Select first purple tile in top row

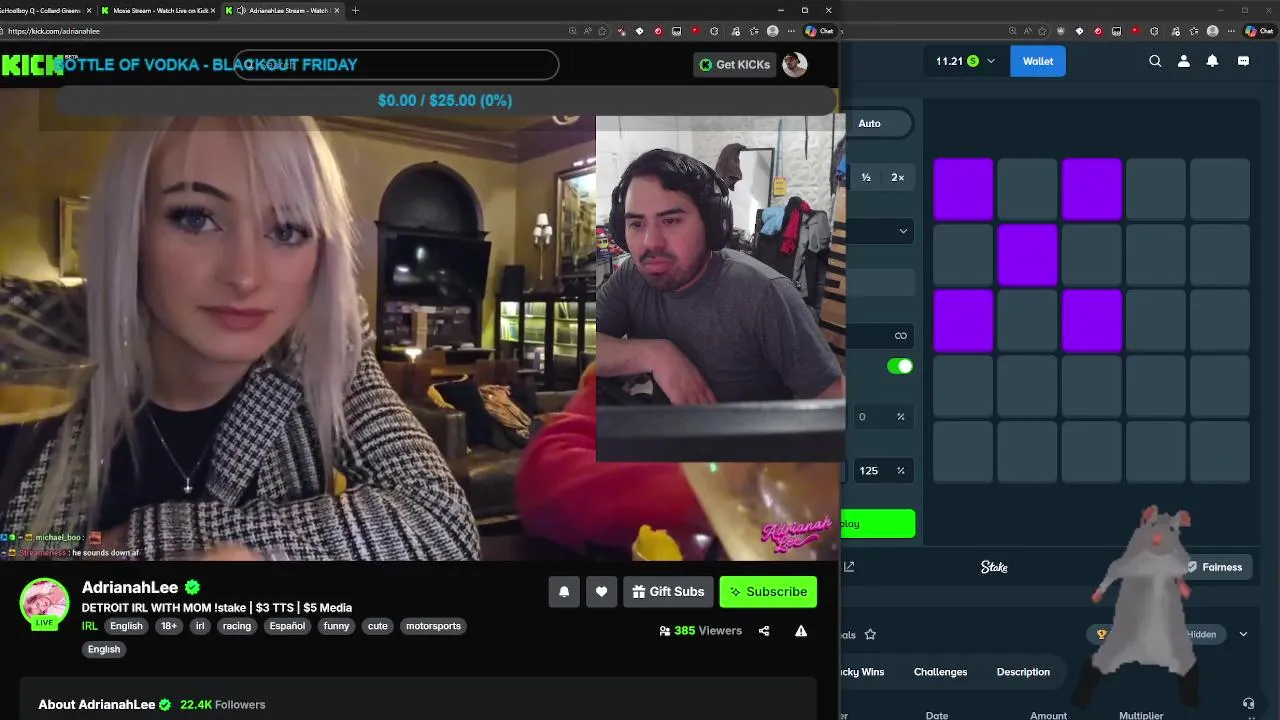point(963,189)
